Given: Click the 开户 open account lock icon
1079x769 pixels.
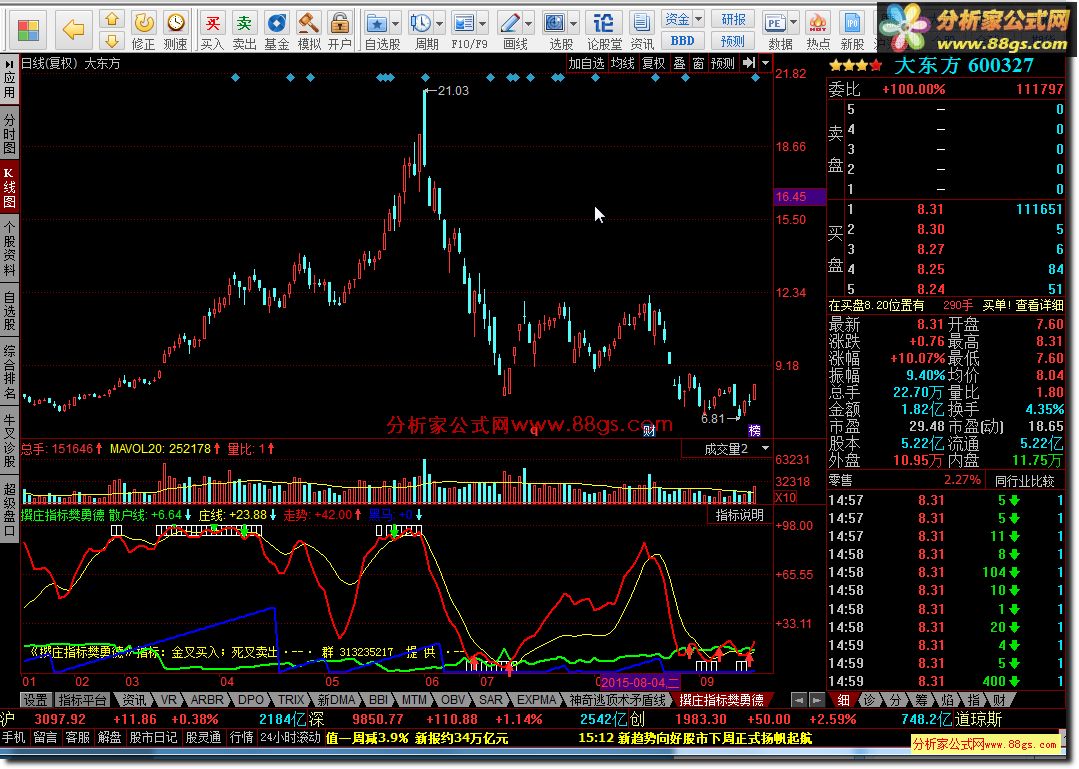Looking at the screenshot, I should [339, 23].
